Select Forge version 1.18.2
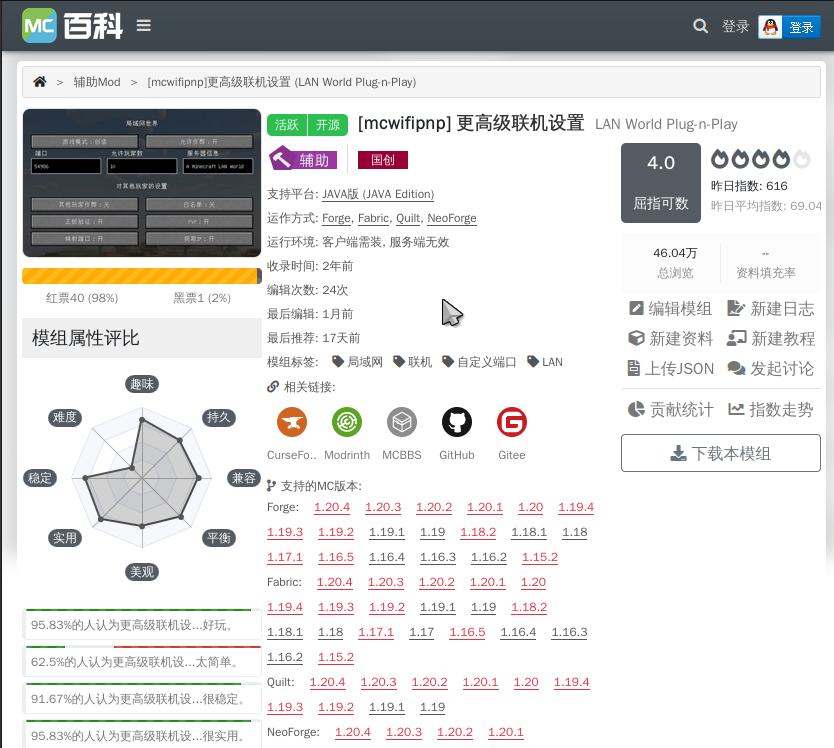This screenshot has height=748, width=834. pyautogui.click(x=478, y=533)
